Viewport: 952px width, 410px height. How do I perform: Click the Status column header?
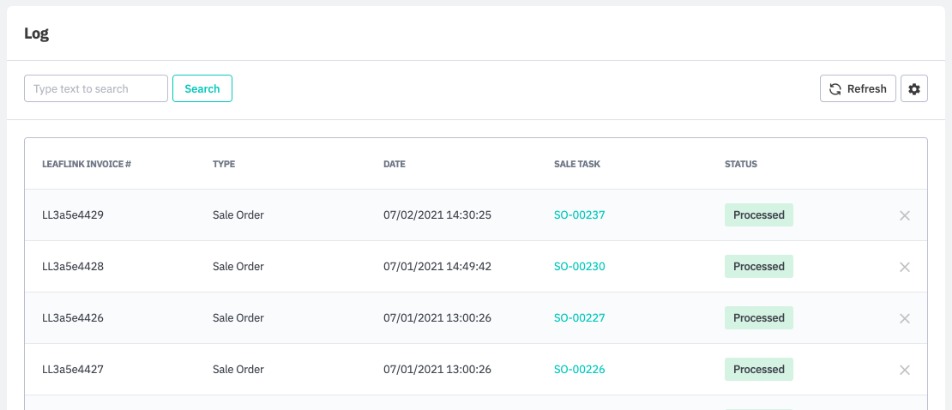[x=741, y=164]
